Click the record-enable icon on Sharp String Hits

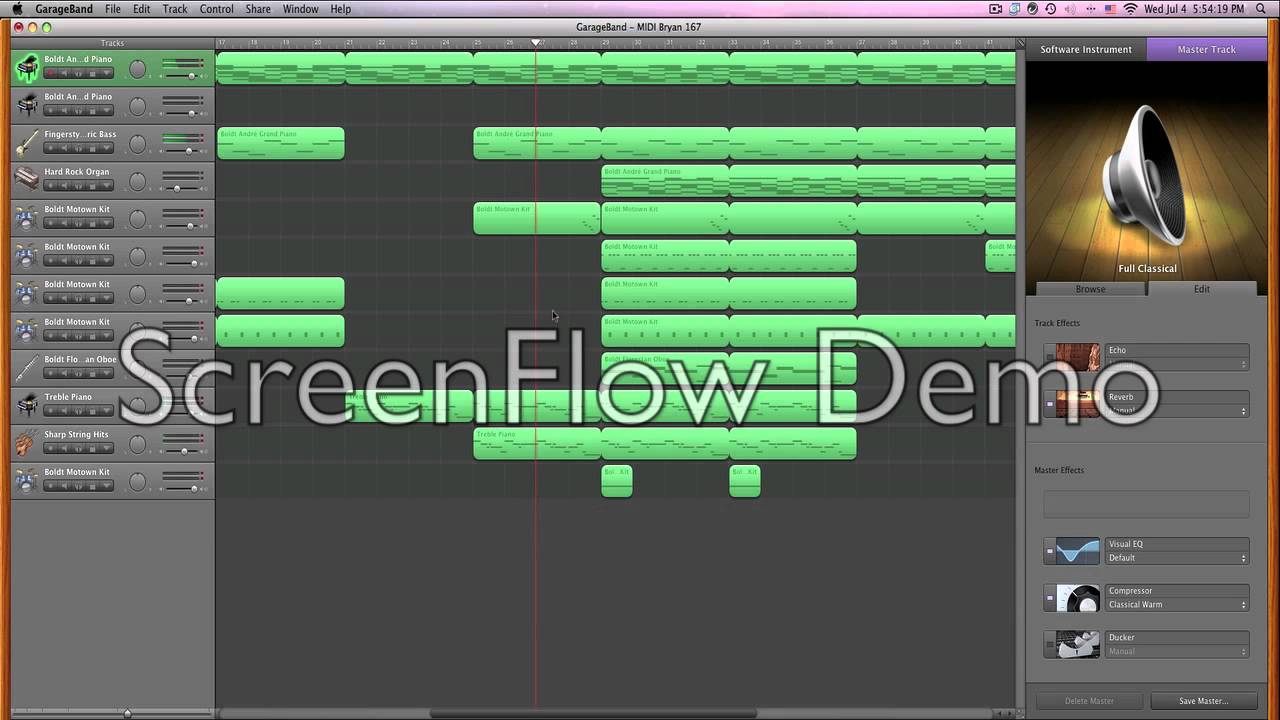(50, 448)
